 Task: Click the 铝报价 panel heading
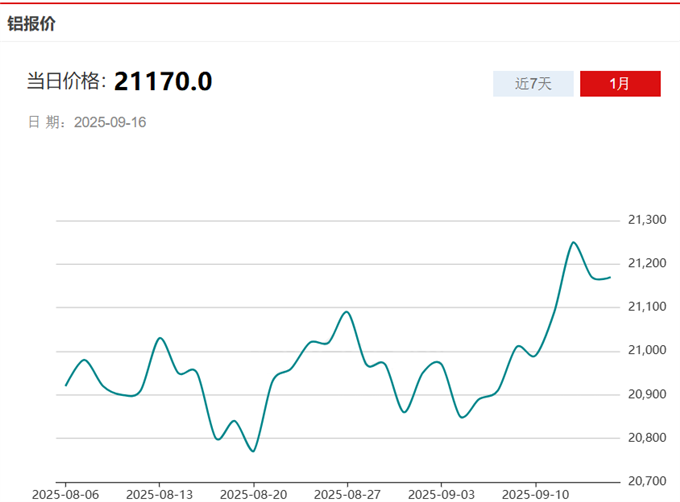[32, 23]
